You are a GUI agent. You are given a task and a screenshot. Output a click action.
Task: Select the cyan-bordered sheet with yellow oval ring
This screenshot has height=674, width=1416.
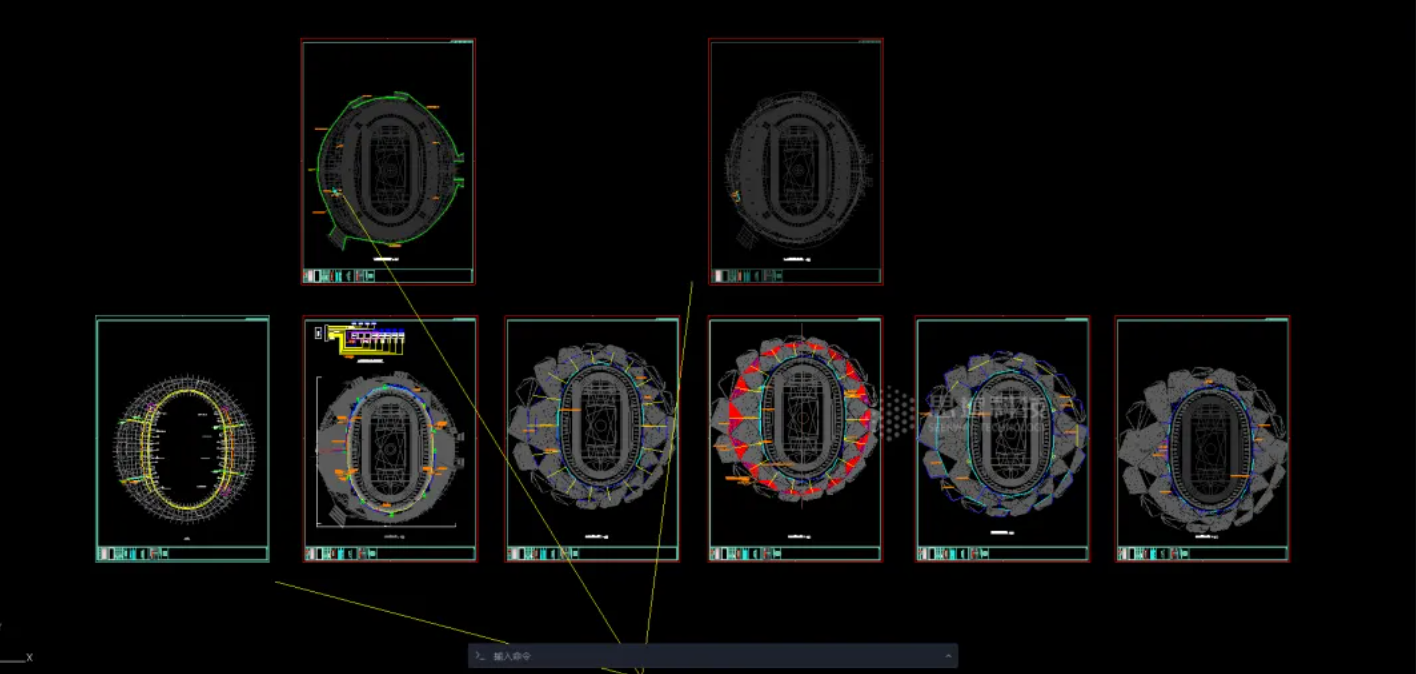182,439
